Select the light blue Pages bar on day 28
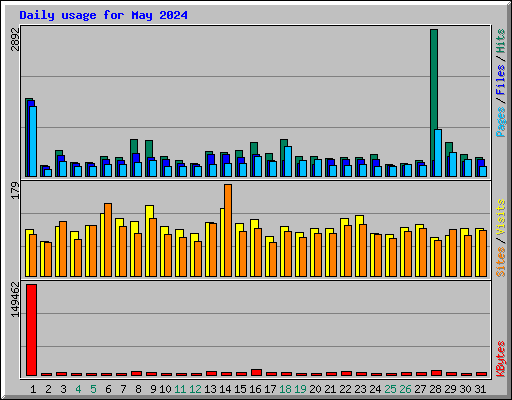Screen dimensions: 512x400 438,153
